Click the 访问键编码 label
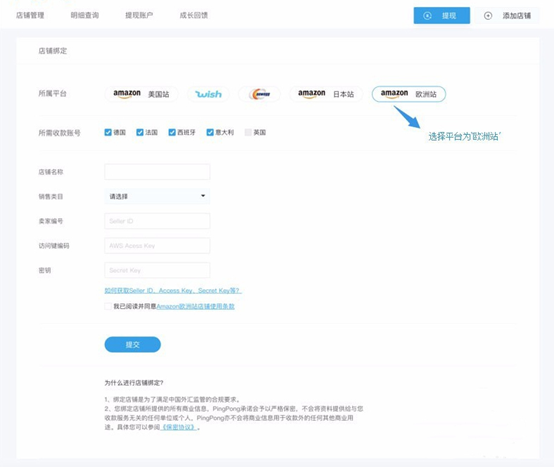554x467 pixels. point(54,246)
